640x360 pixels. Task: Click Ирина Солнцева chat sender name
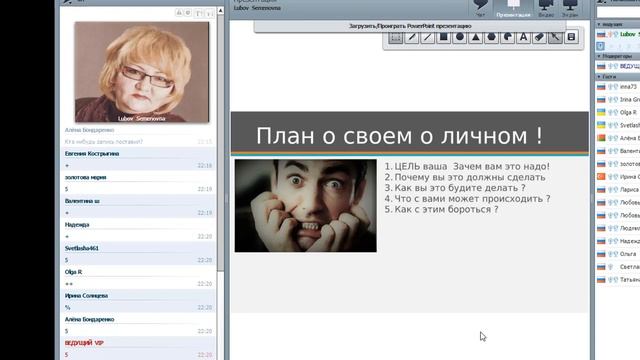pyautogui.click(x=86, y=296)
